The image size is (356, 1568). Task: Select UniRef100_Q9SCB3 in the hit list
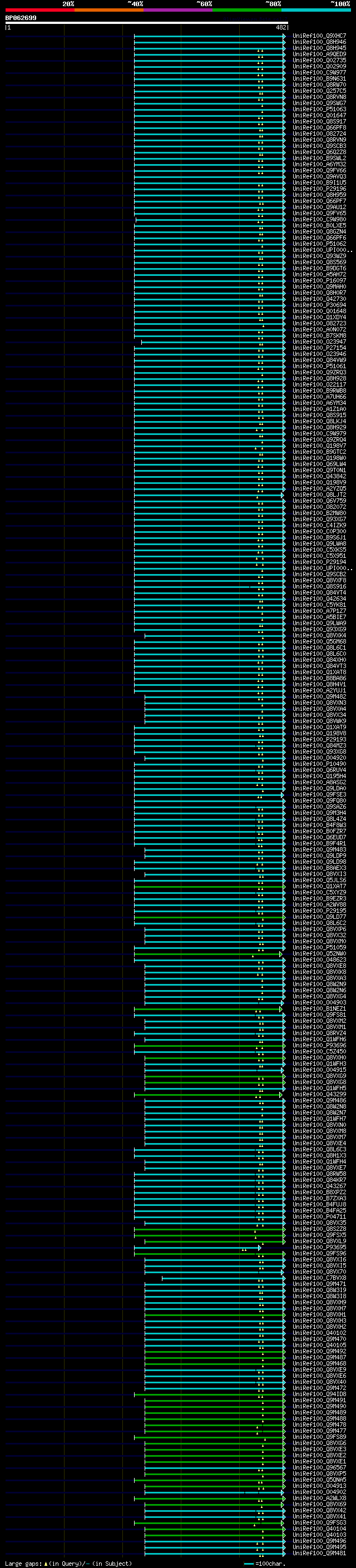[319, 146]
